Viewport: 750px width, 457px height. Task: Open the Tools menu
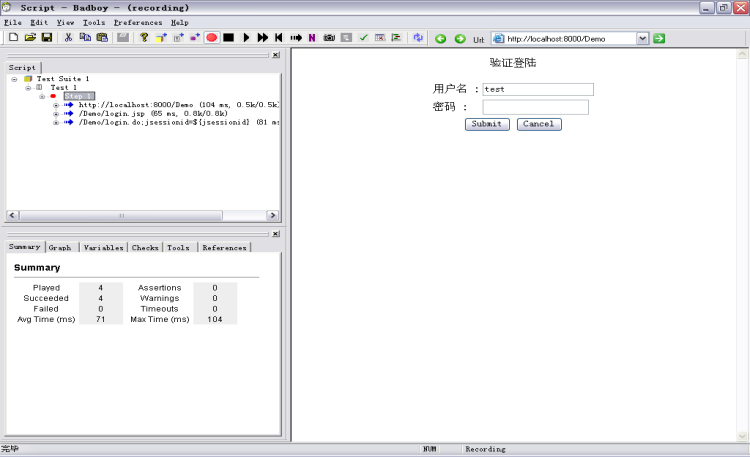point(94,22)
